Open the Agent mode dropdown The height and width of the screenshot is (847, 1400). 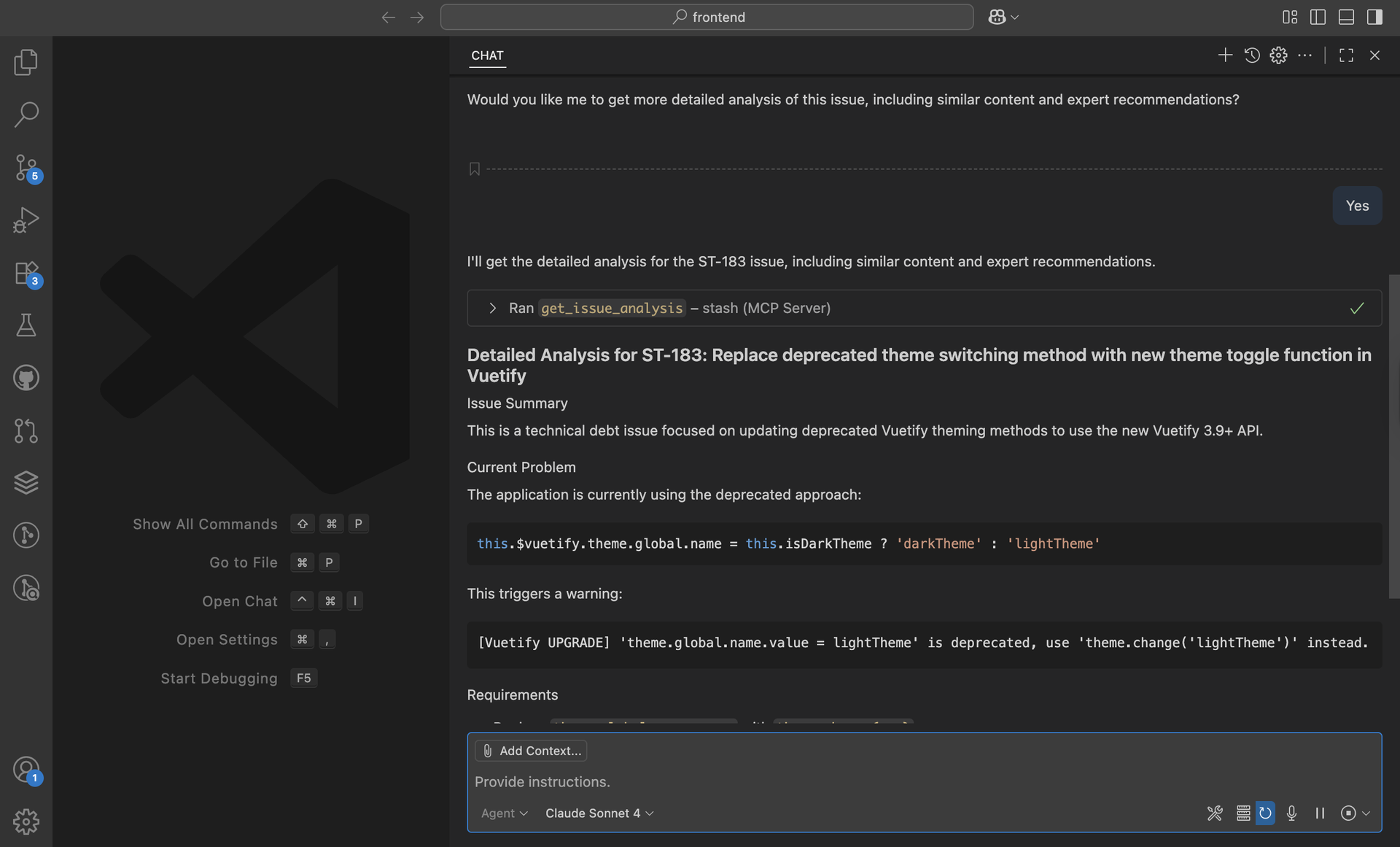(504, 813)
